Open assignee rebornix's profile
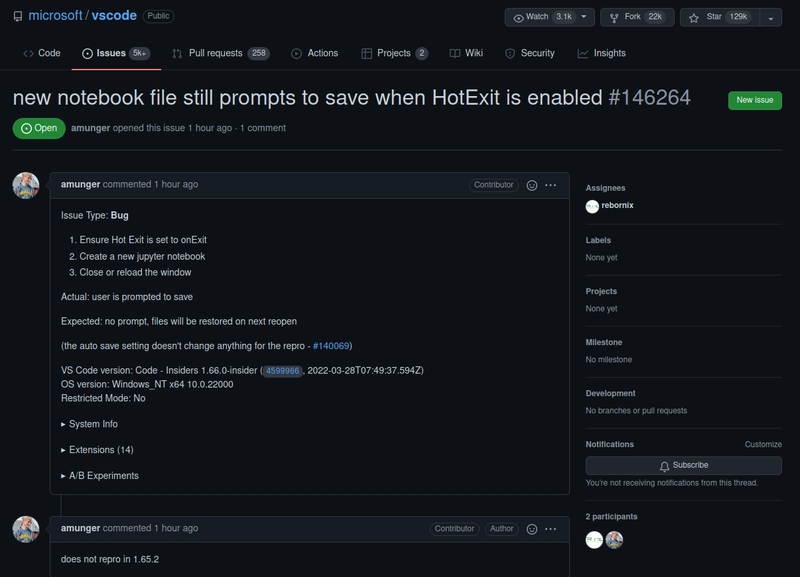The image size is (800, 577). pos(617,206)
